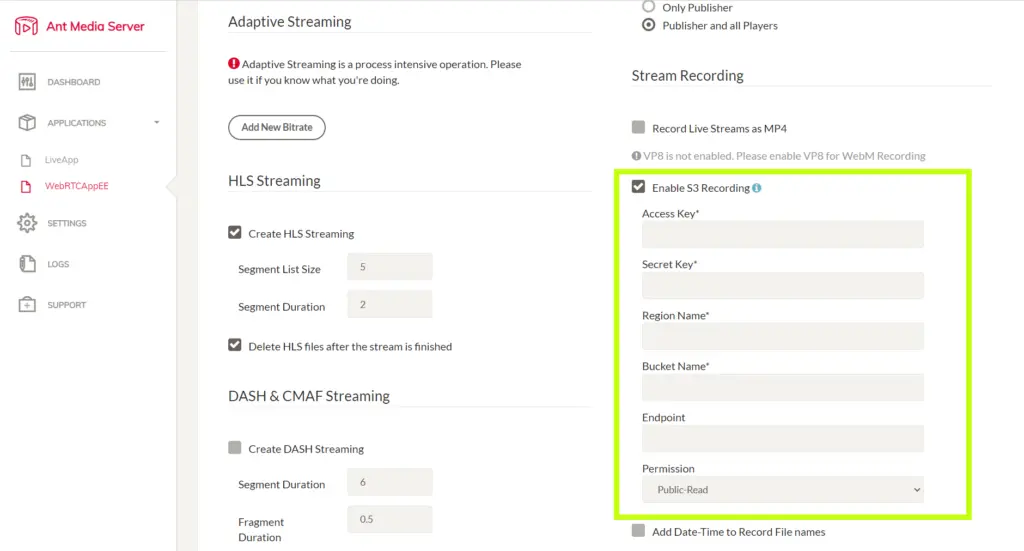This screenshot has height=551, width=1024.
Task: Click the info icon beside Enable S3 Recording
Action: click(x=756, y=188)
